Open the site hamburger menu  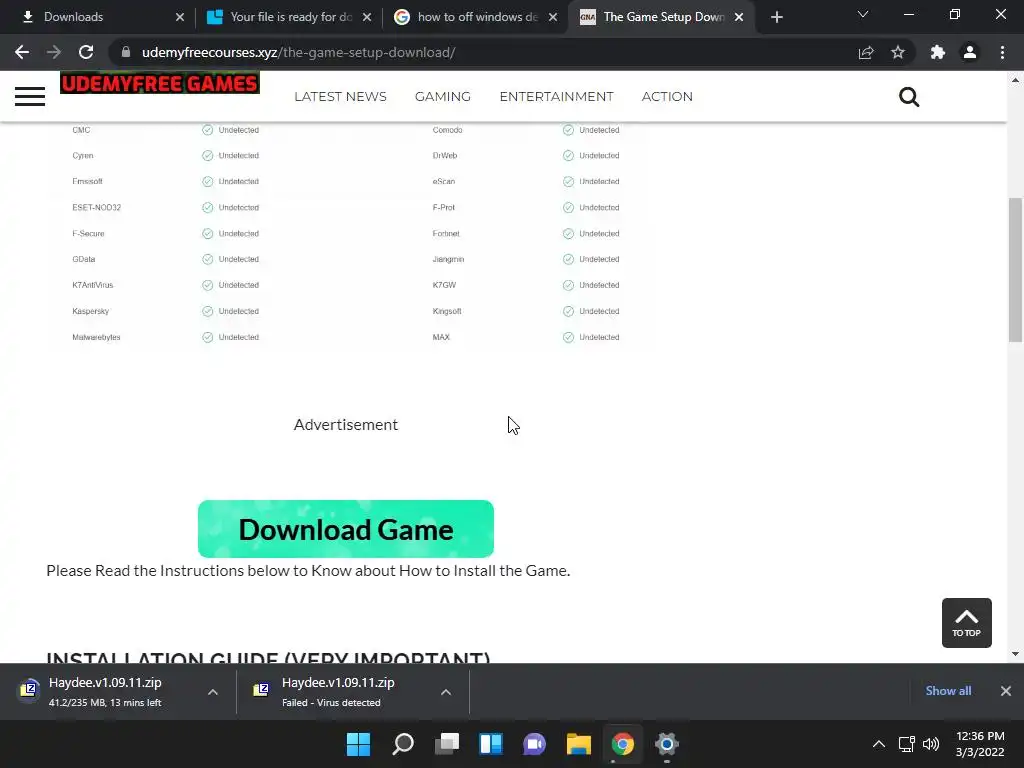click(x=30, y=97)
